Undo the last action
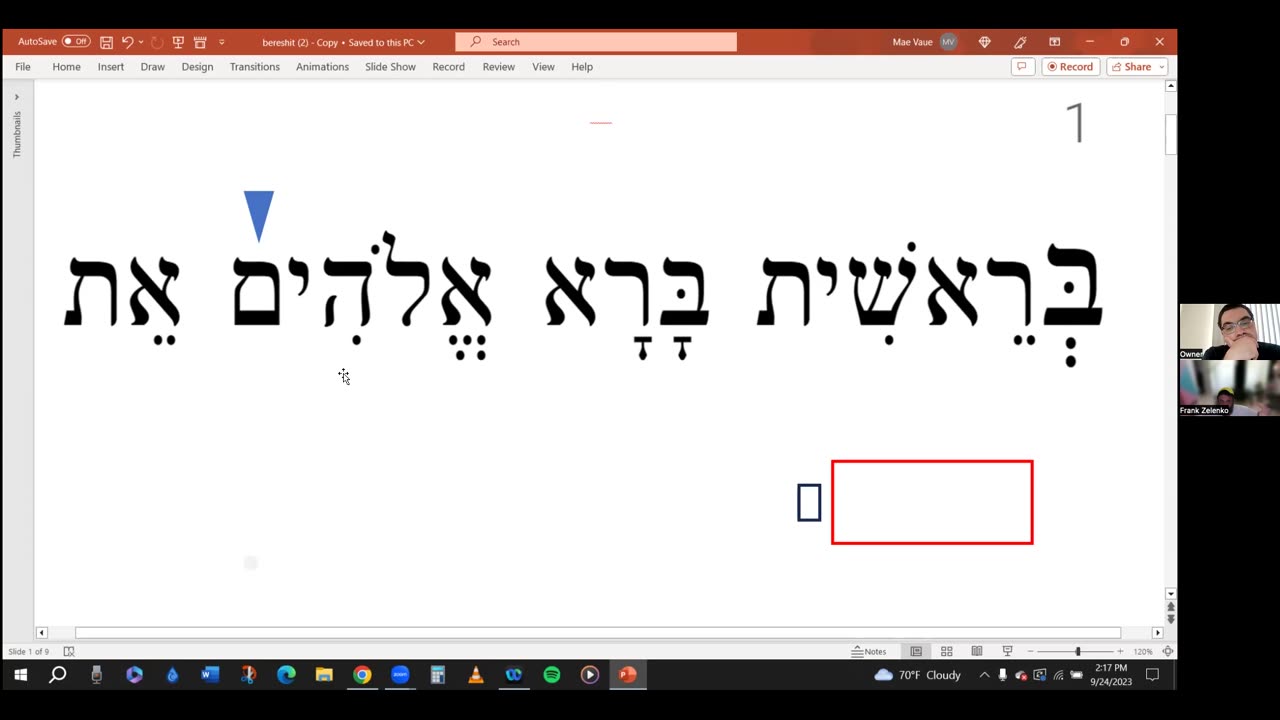The width and height of the screenshot is (1280, 720). click(127, 42)
